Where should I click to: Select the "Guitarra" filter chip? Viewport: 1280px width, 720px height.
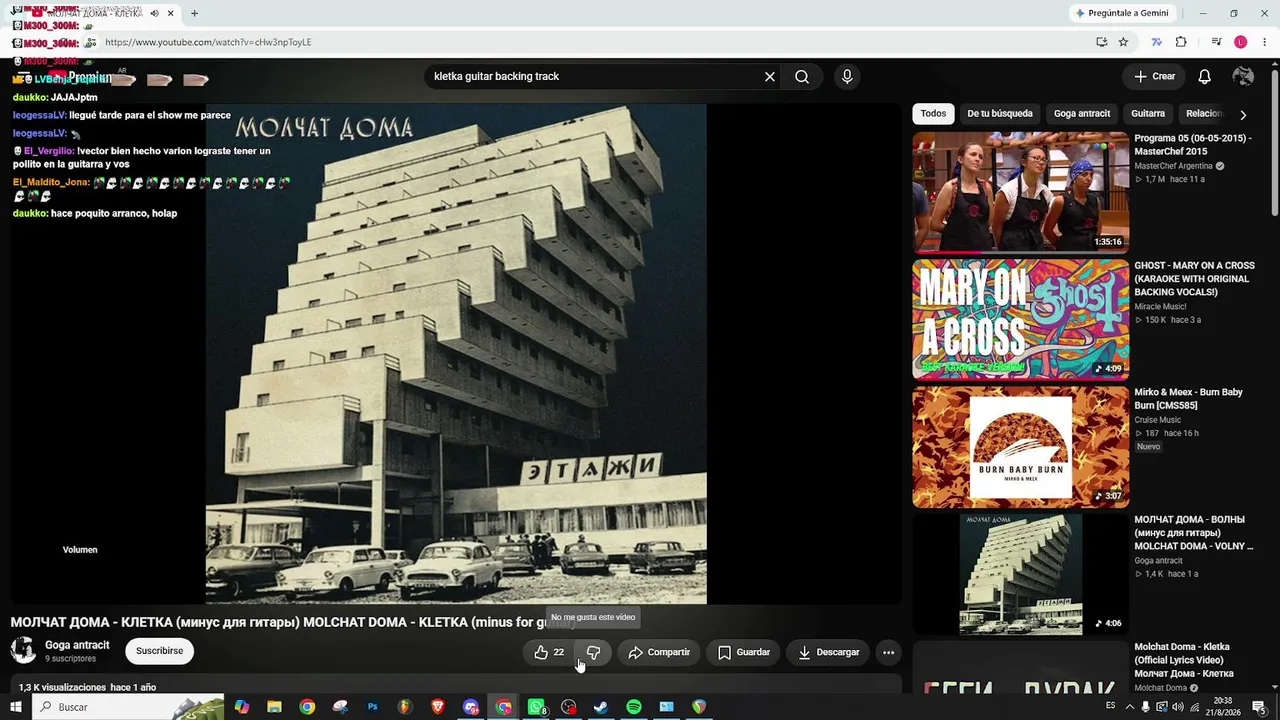pyautogui.click(x=1148, y=114)
